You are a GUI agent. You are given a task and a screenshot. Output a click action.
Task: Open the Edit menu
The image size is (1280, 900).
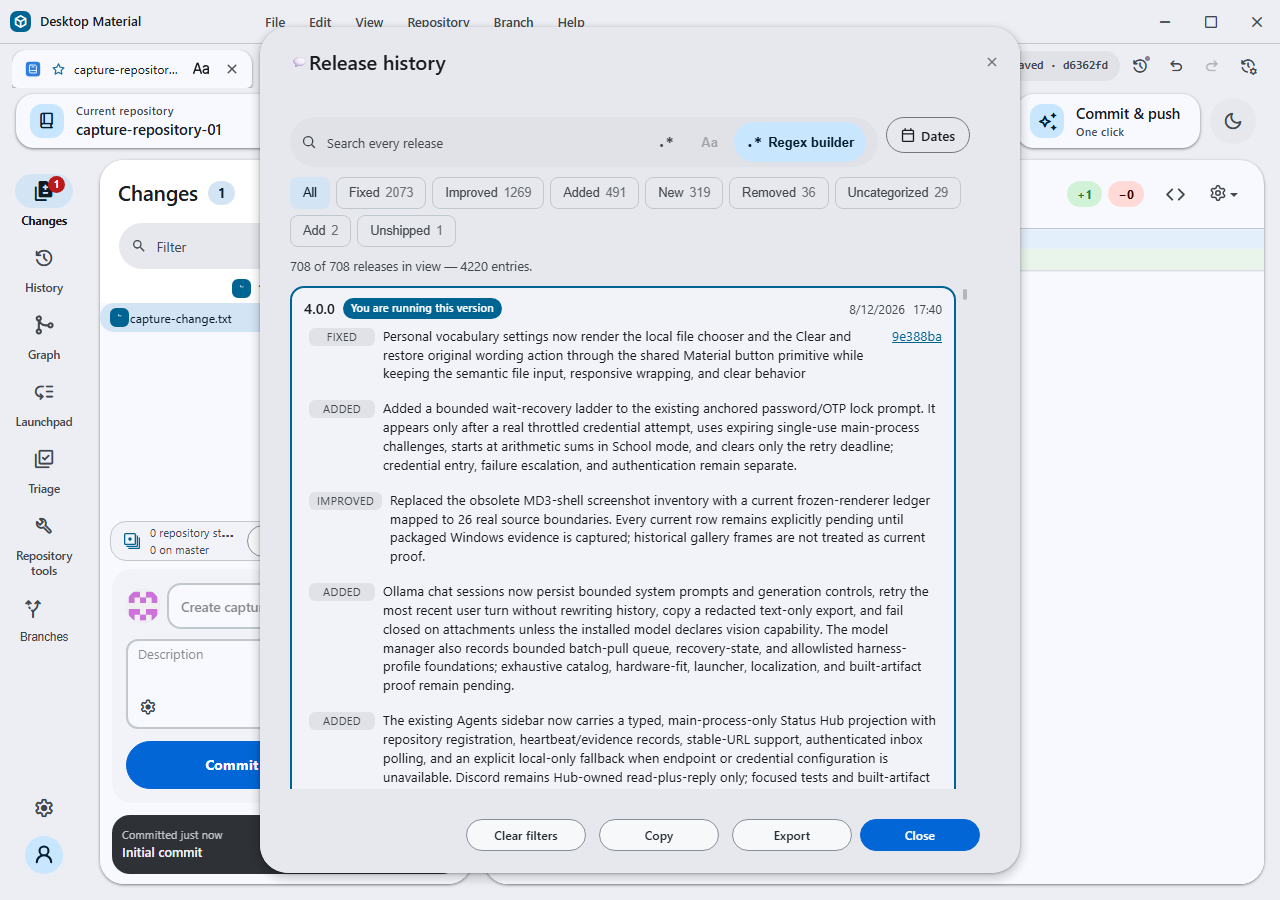point(320,22)
